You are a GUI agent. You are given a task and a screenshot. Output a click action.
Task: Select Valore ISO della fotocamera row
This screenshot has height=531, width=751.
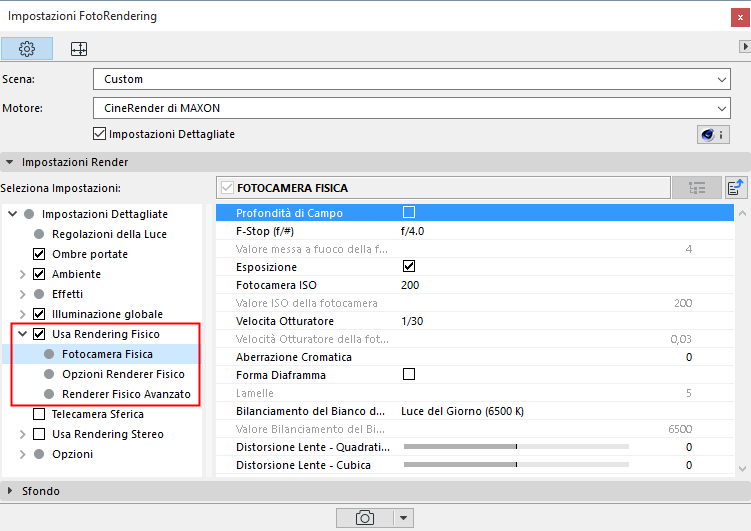475,303
